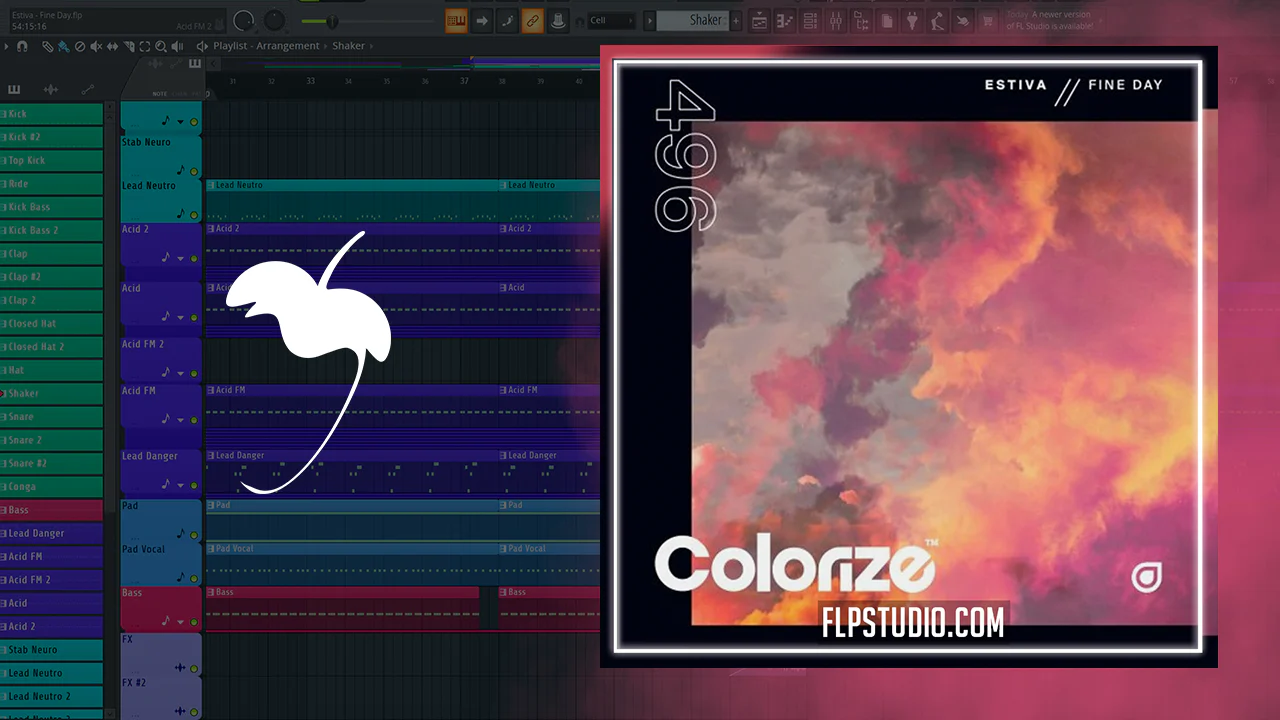
Task: Mute the Bass track LED
Action: pos(194,621)
